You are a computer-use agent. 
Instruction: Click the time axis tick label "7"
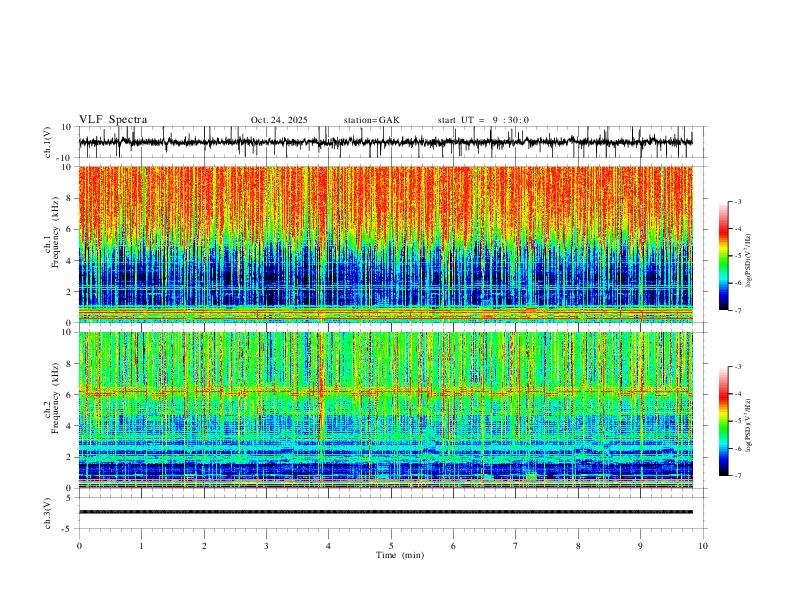[516, 546]
